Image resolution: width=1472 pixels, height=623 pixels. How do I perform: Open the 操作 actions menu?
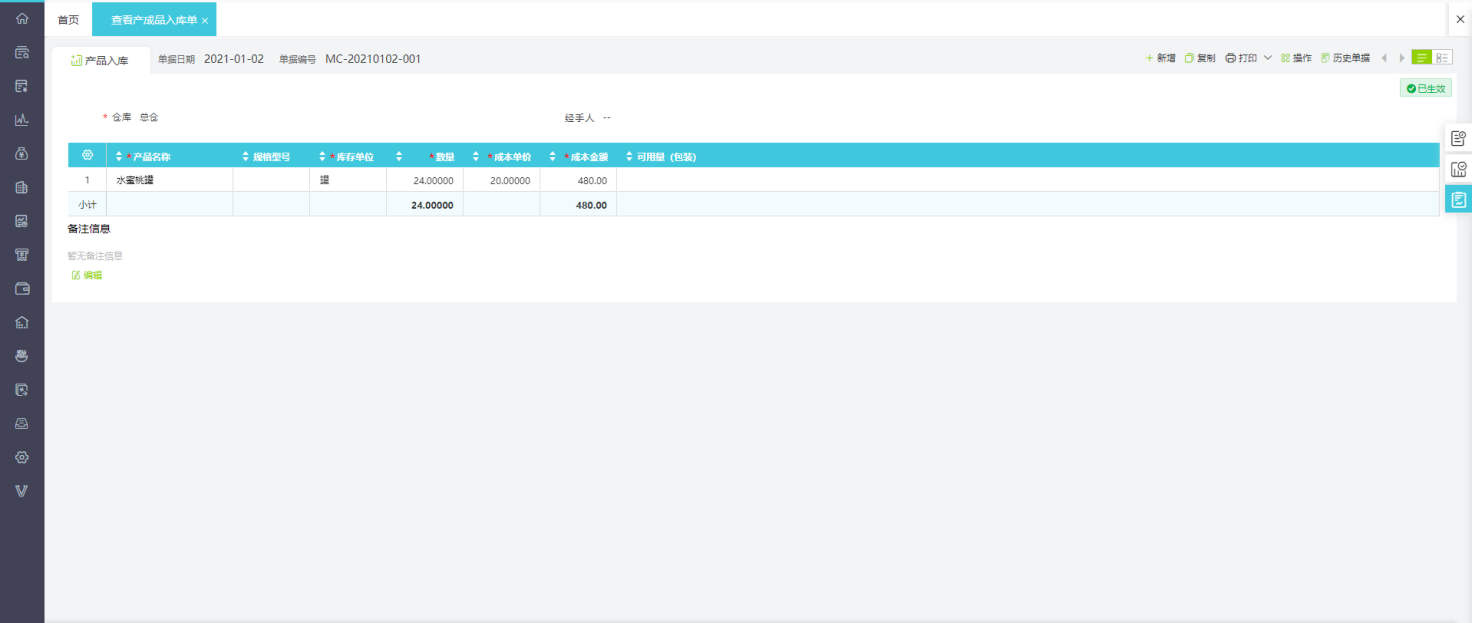click(x=1296, y=58)
